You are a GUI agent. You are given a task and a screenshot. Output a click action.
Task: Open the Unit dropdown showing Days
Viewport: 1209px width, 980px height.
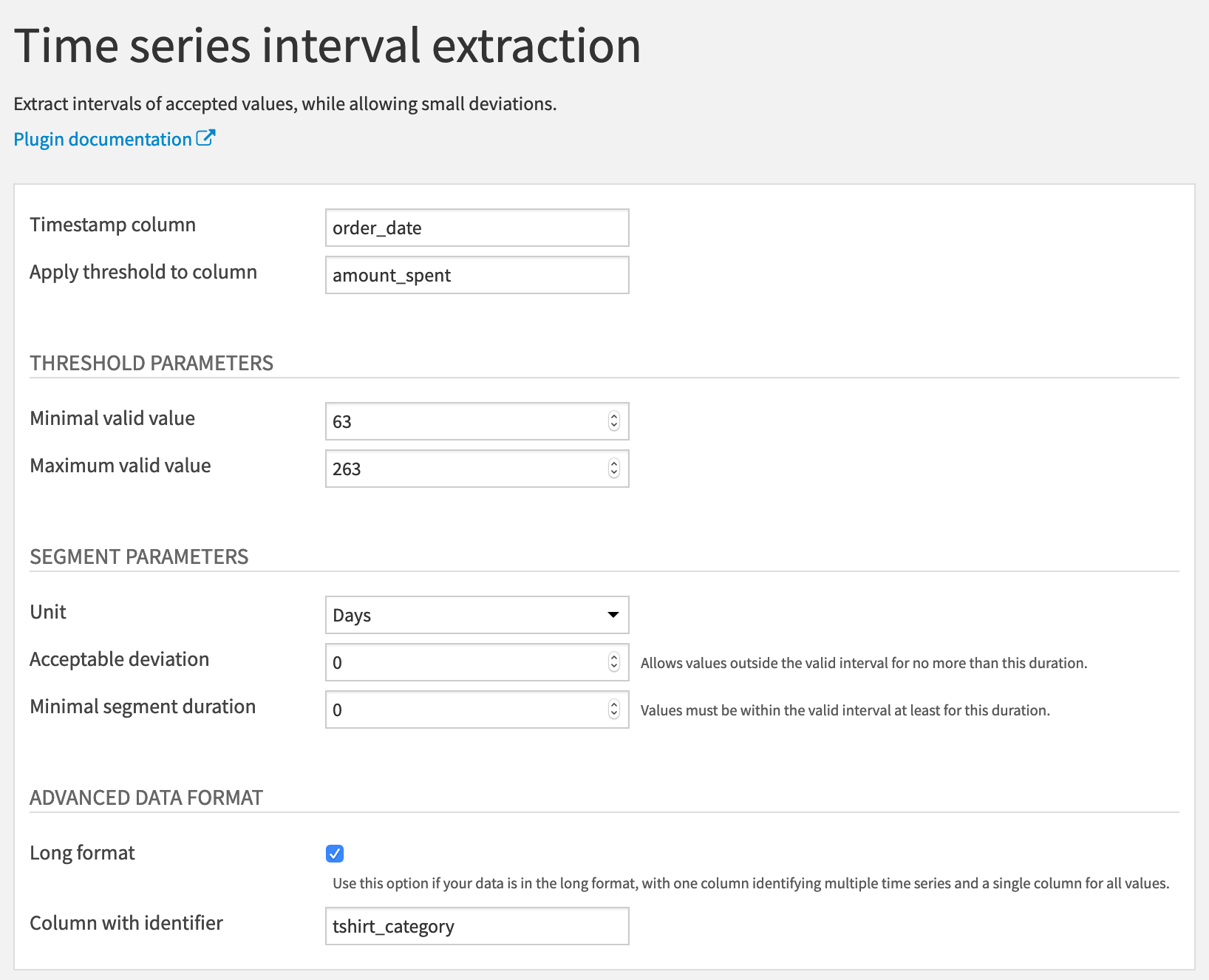click(x=466, y=615)
